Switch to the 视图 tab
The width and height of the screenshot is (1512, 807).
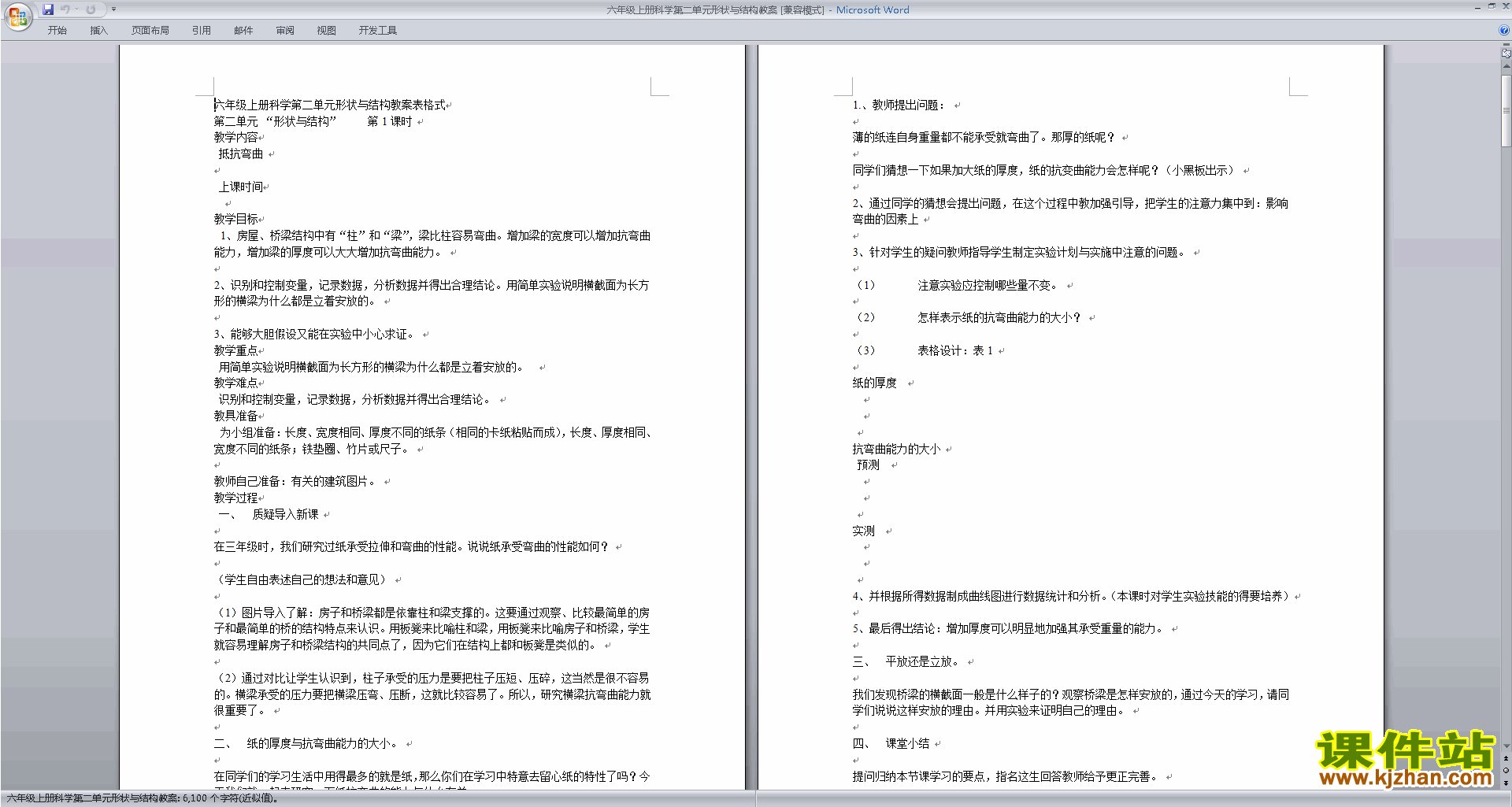(x=327, y=30)
